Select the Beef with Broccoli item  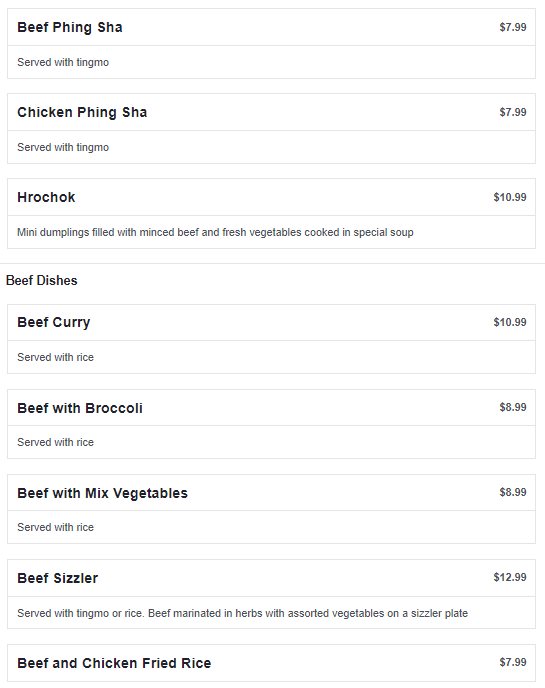click(80, 408)
